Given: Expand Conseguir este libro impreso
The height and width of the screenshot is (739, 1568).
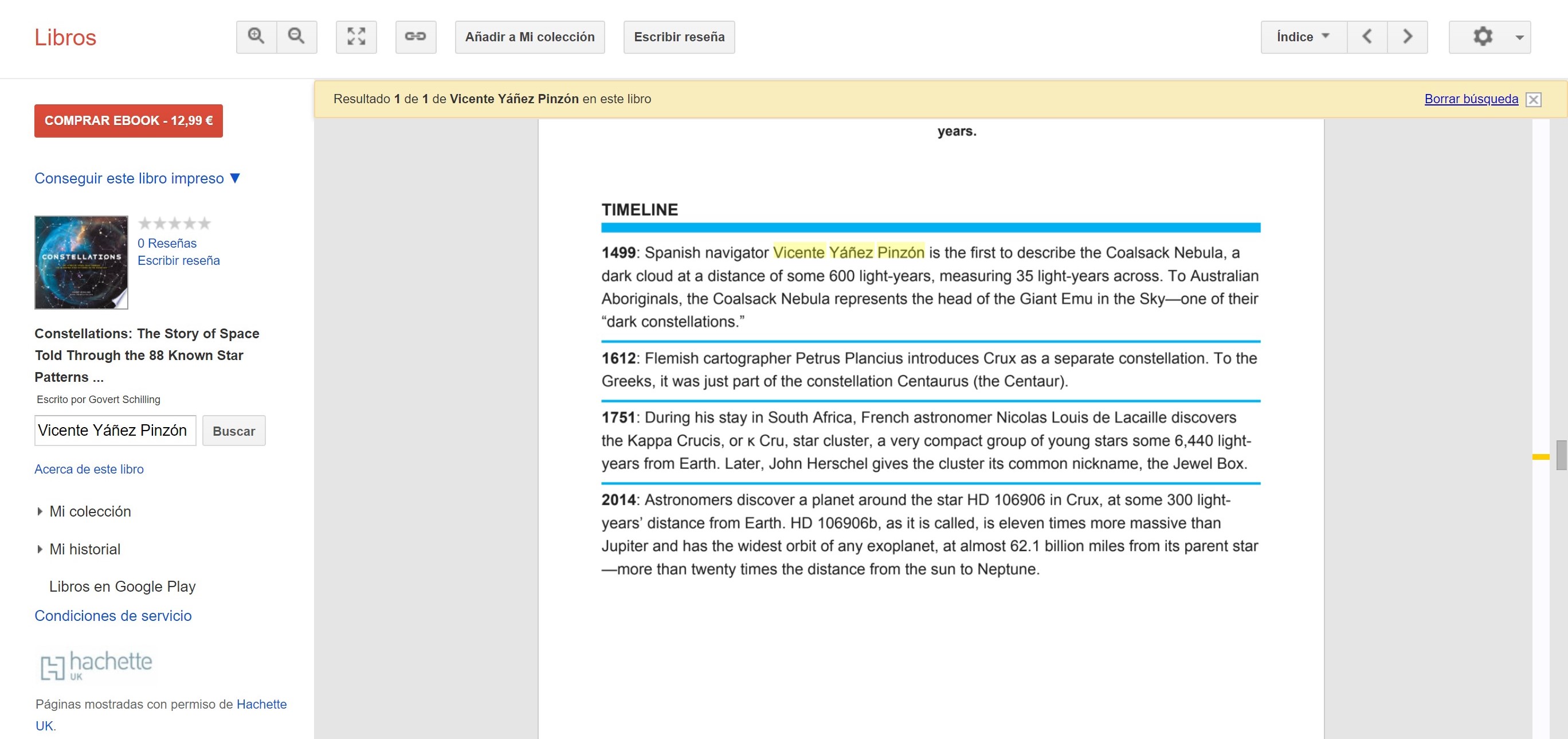Looking at the screenshot, I should pos(138,178).
